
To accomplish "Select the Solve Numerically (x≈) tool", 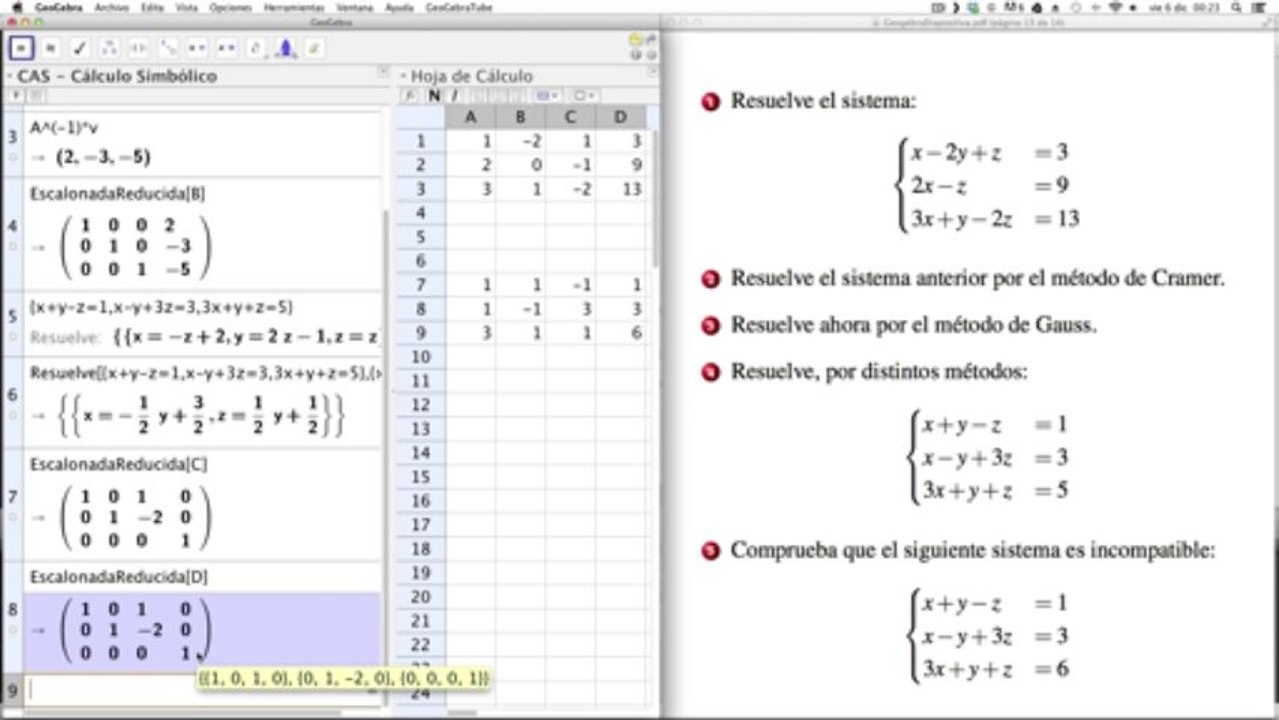I will pyautogui.click(x=227, y=48).
